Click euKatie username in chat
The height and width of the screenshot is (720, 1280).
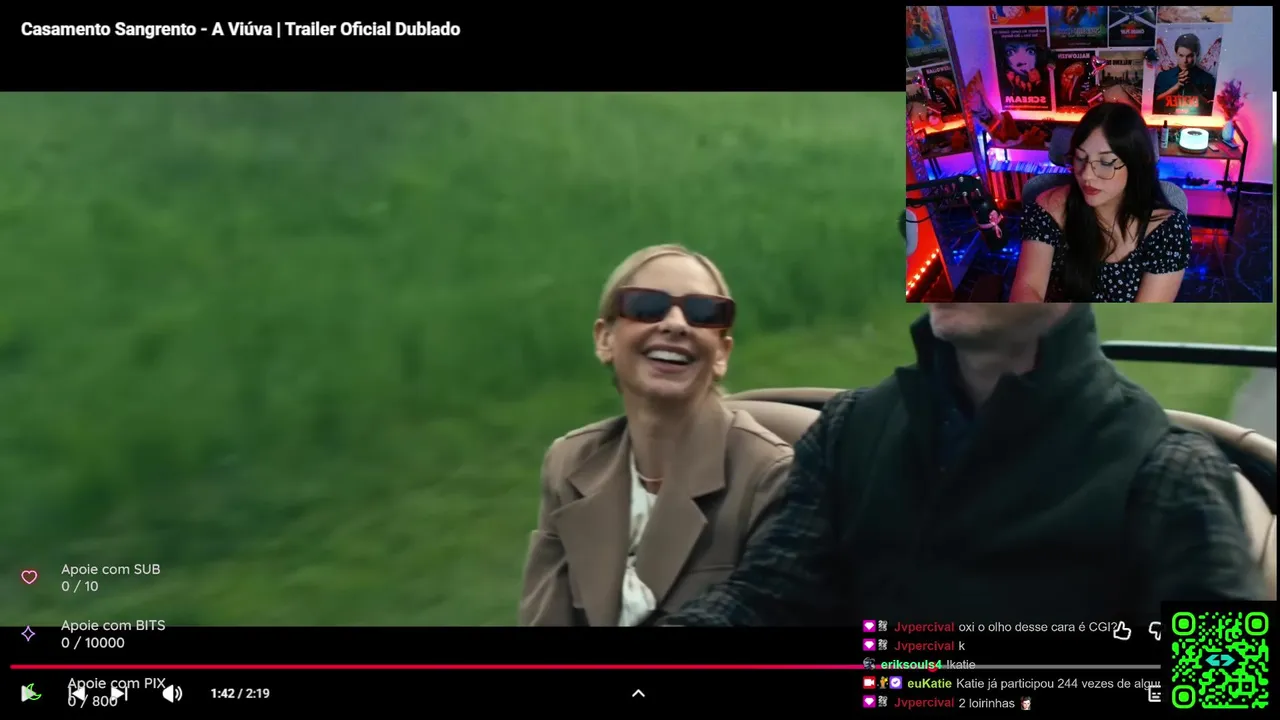[x=929, y=683]
